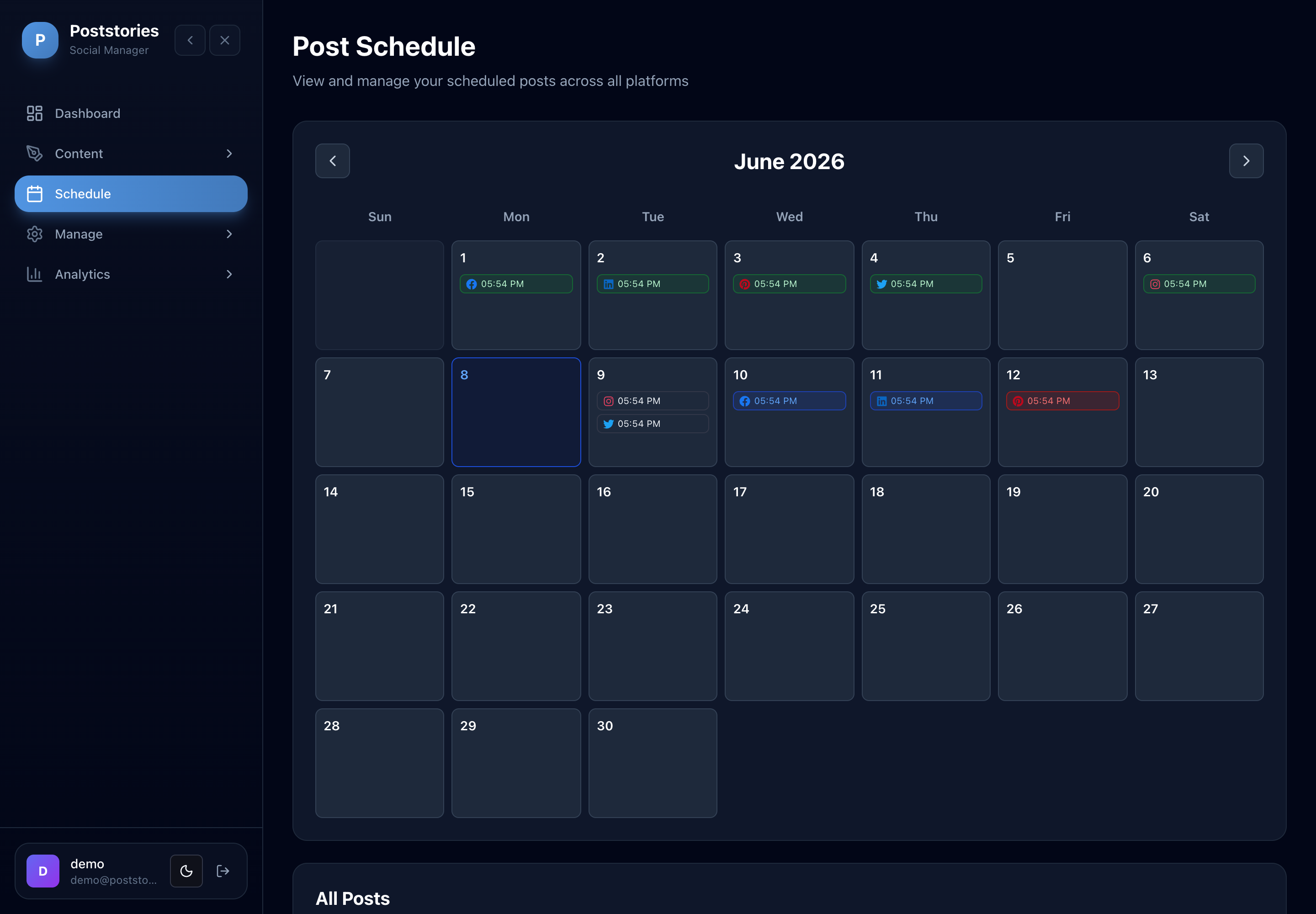Open the Dashboard page
Viewport: 1316px width, 914px height.
coord(131,113)
